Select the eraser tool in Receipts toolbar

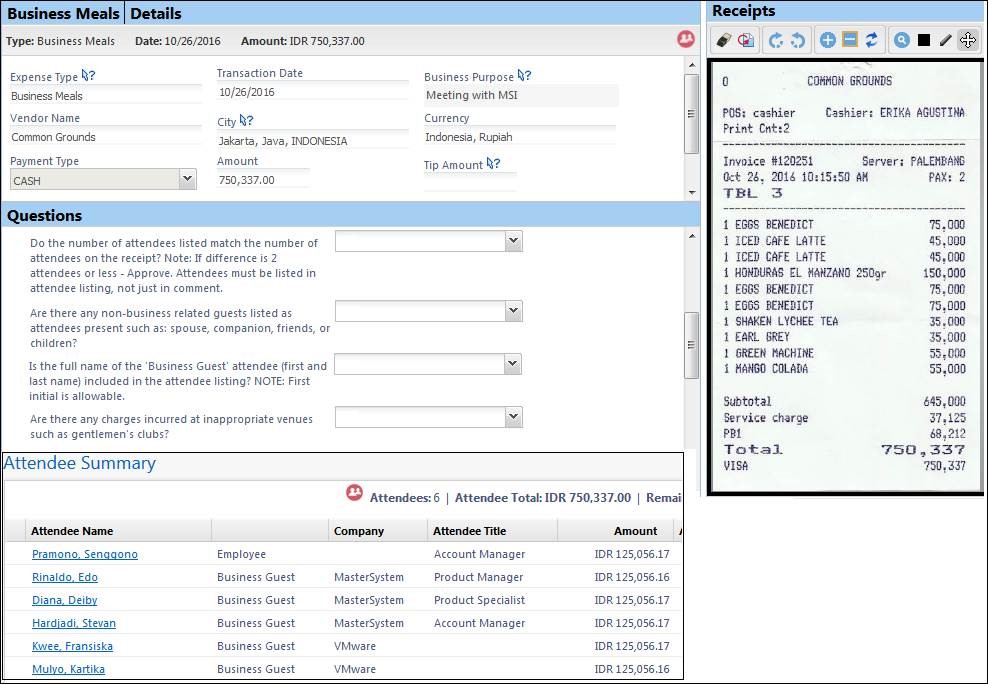pos(723,41)
